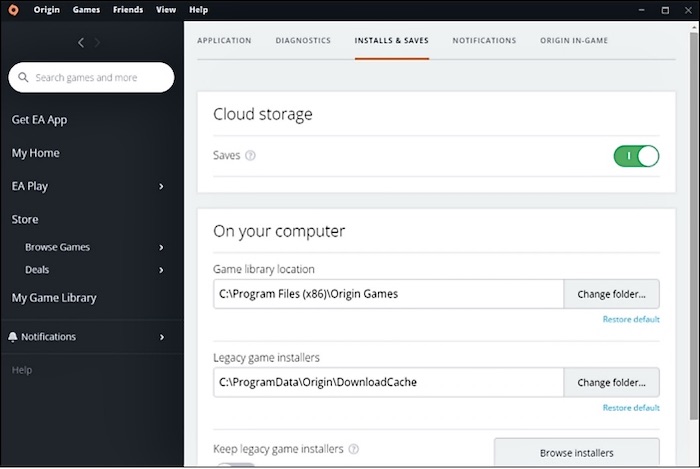Image resolution: width=700 pixels, height=469 pixels.
Task: Click the Browse installers button
Action: point(576,453)
